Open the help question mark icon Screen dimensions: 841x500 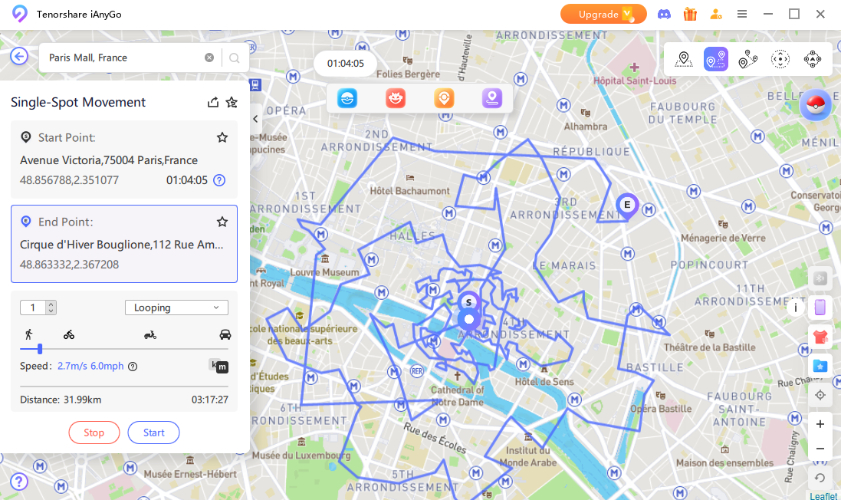click(x=19, y=481)
